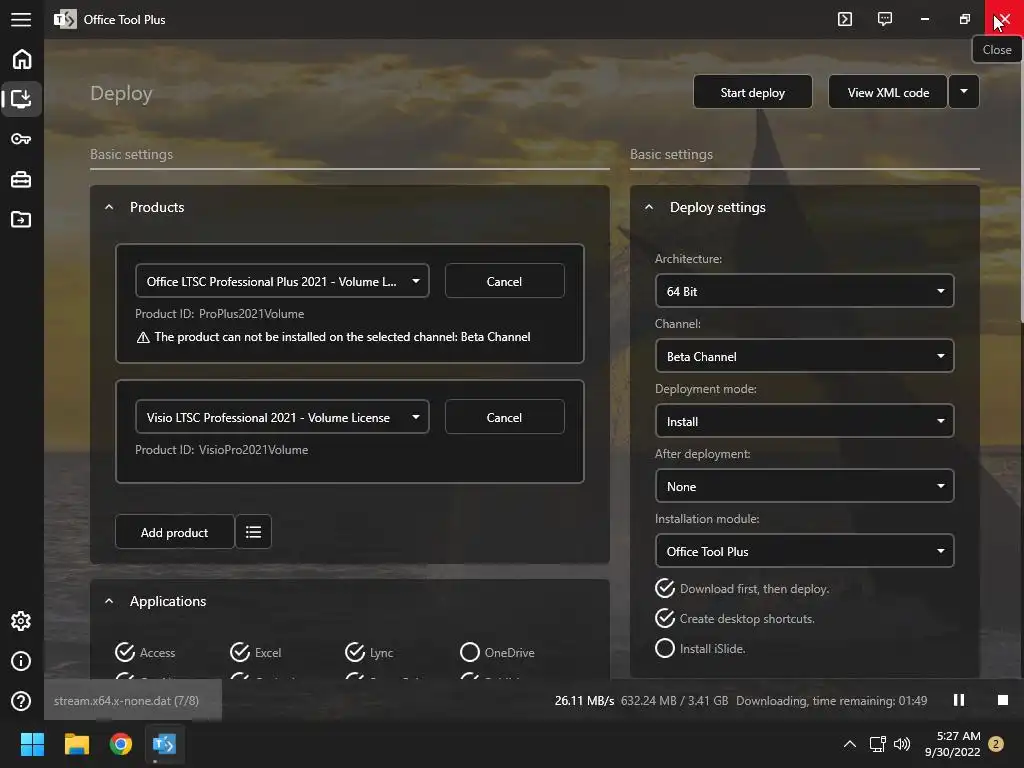This screenshot has height=768, width=1024.
Task: Open the product list view icon
Action: point(253,532)
